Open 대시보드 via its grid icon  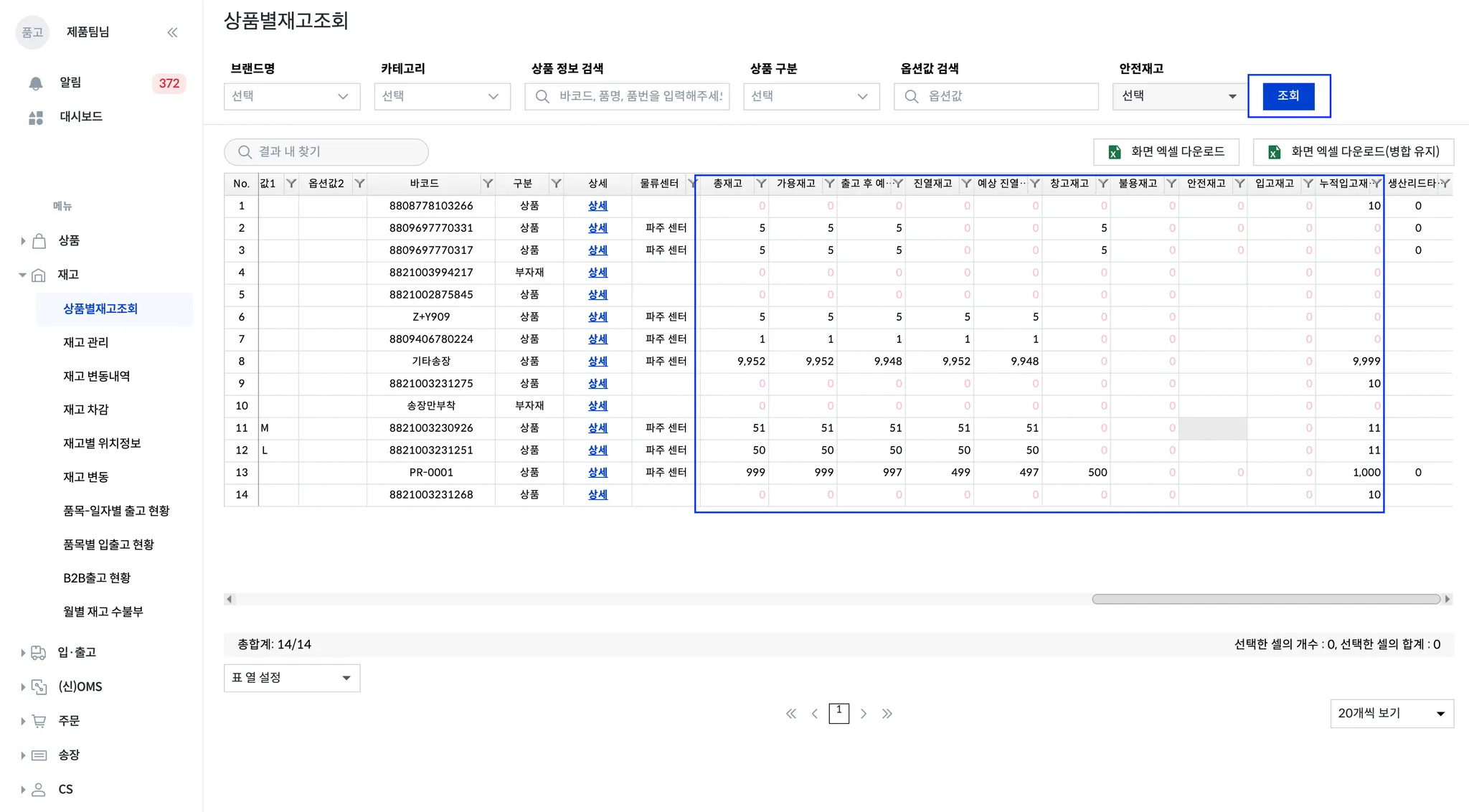point(36,118)
